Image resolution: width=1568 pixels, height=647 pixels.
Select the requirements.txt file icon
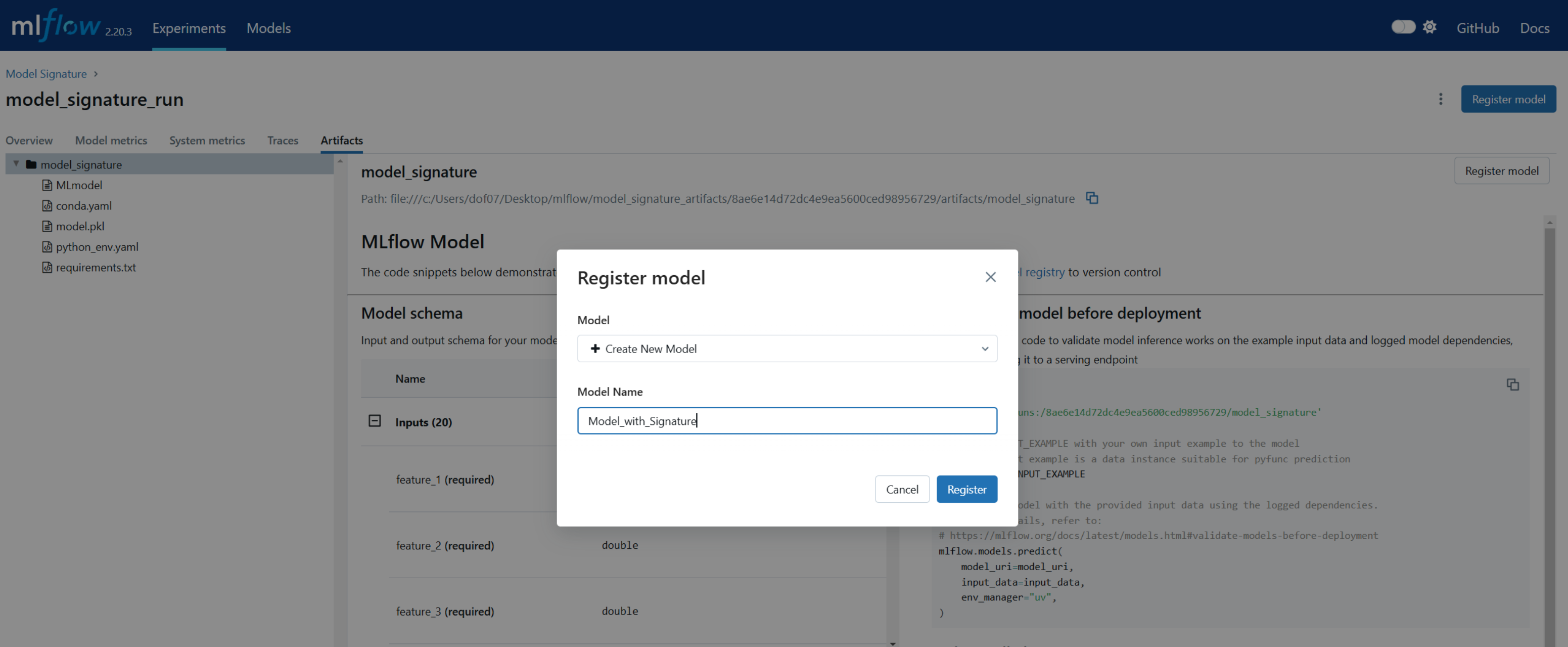pyautogui.click(x=47, y=268)
